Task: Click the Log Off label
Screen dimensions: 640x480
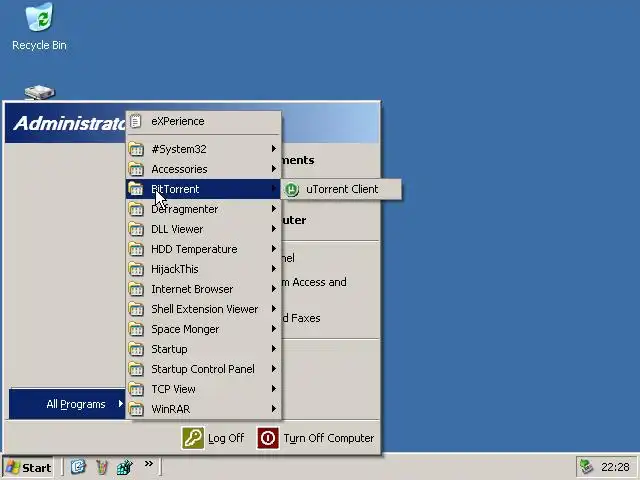Action: (226, 438)
